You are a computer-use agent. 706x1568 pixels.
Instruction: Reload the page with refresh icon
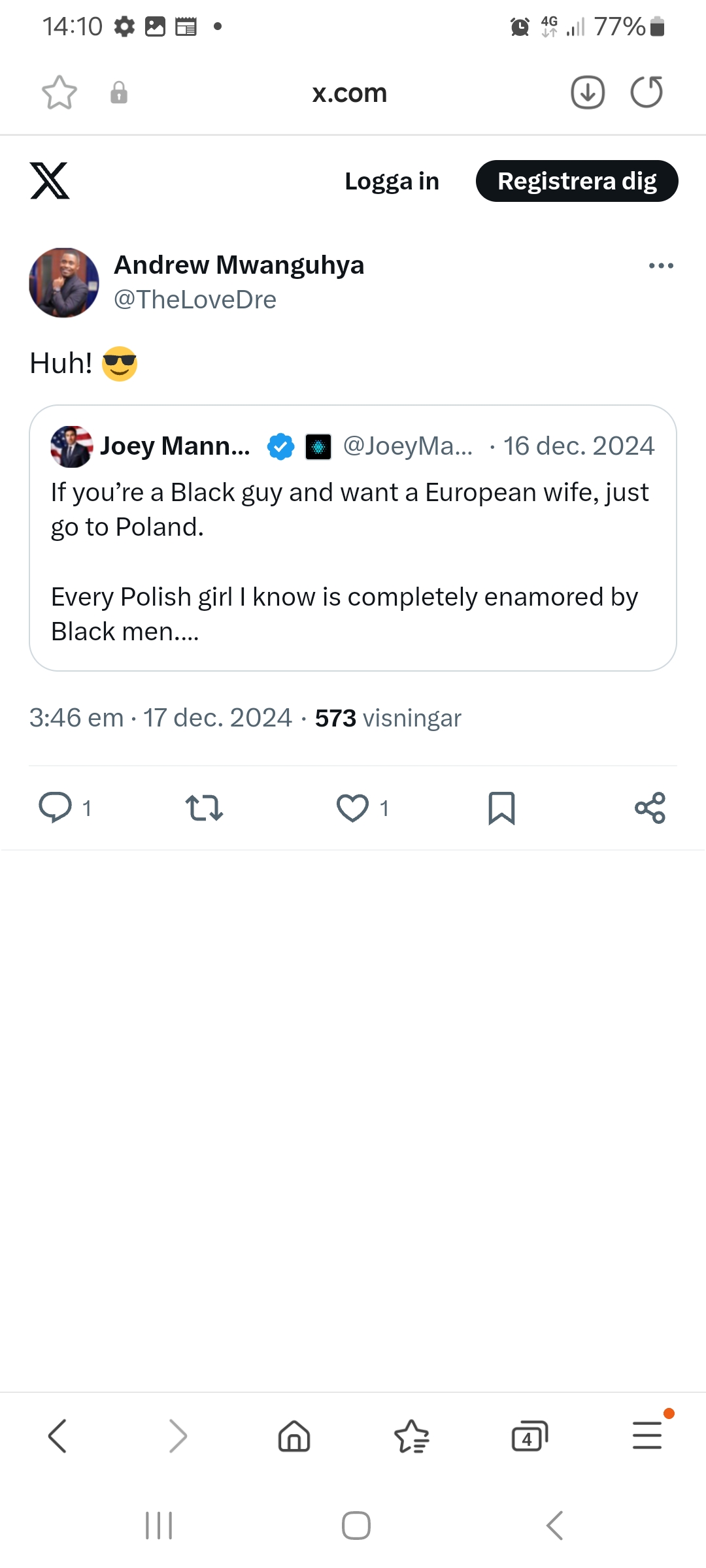[x=647, y=92]
